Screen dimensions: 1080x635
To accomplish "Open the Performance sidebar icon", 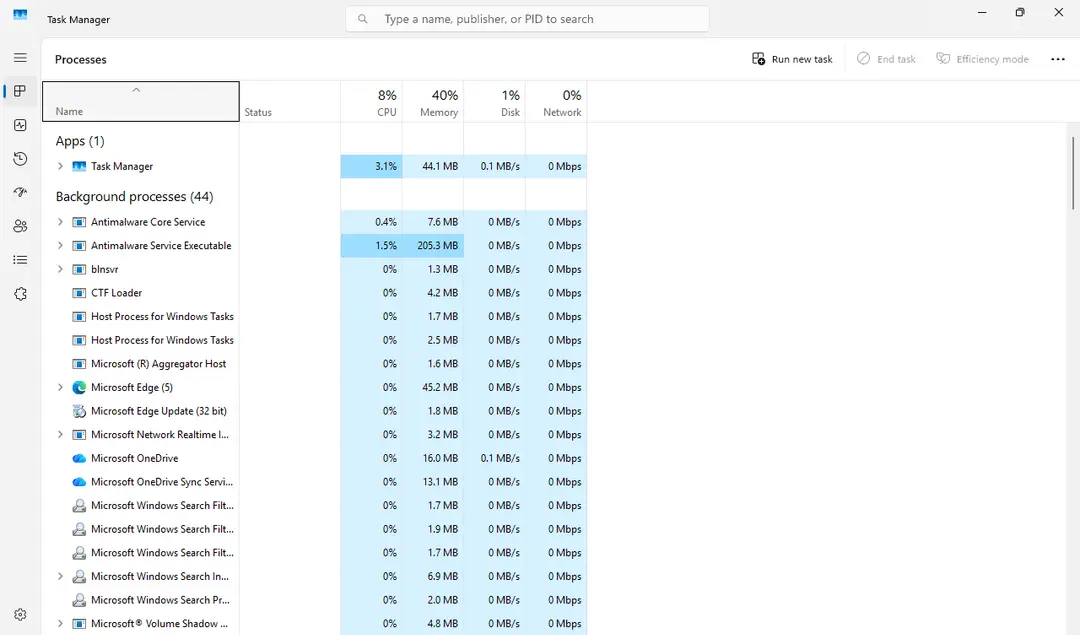I will (x=20, y=125).
